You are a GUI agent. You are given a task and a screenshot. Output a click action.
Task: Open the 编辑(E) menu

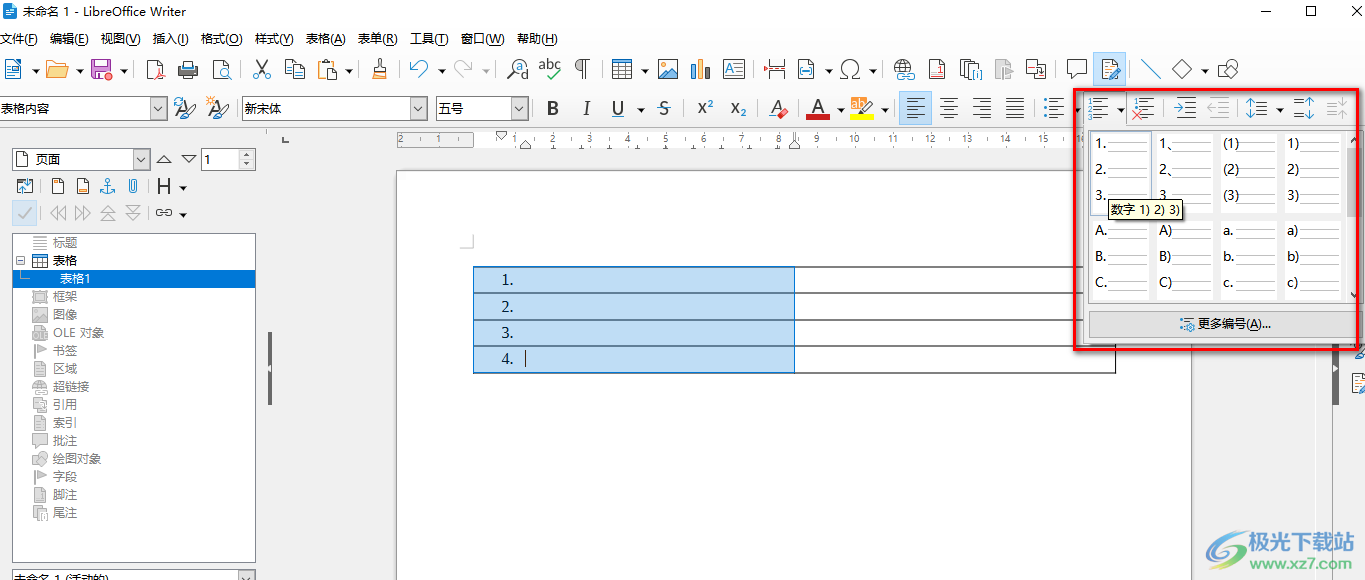[x=69, y=39]
